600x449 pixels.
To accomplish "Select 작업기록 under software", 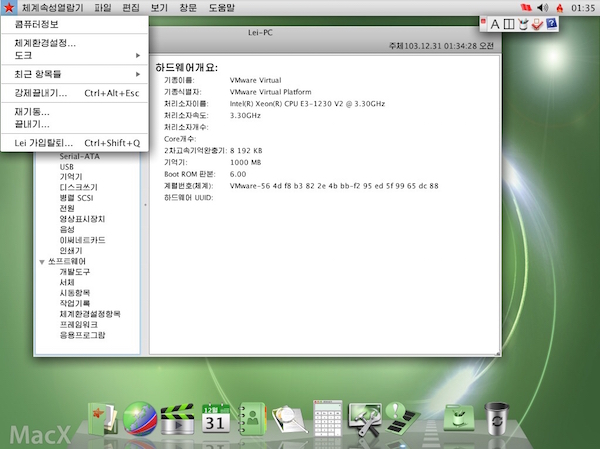I will point(75,304).
